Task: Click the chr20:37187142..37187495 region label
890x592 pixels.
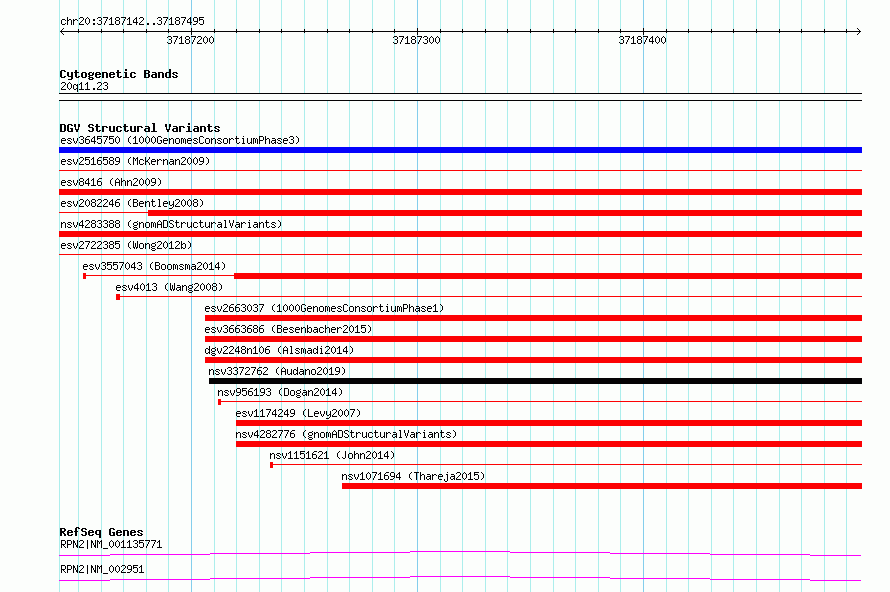Action: pyautogui.click(x=132, y=21)
